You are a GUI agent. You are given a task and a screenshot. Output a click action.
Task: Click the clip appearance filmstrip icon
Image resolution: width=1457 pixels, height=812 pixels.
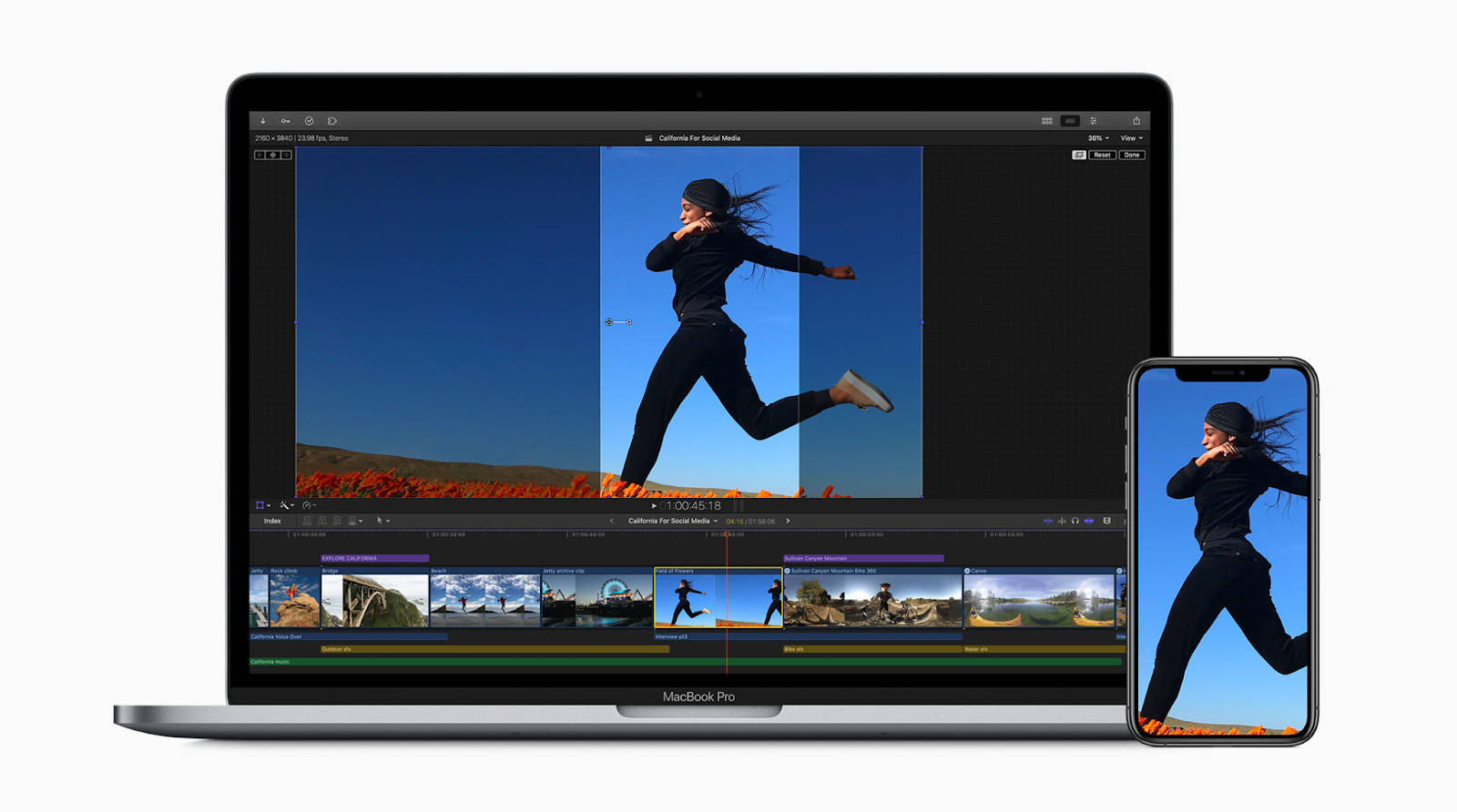point(1106,522)
